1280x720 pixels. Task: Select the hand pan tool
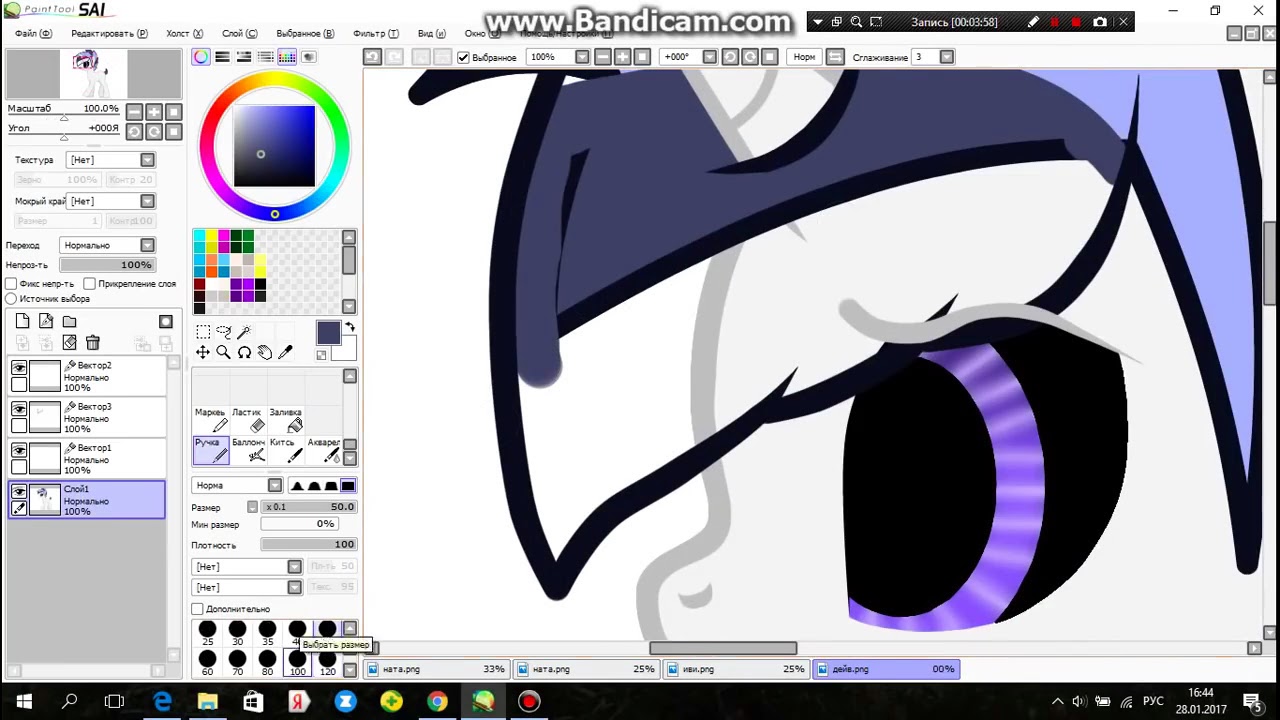click(x=265, y=352)
